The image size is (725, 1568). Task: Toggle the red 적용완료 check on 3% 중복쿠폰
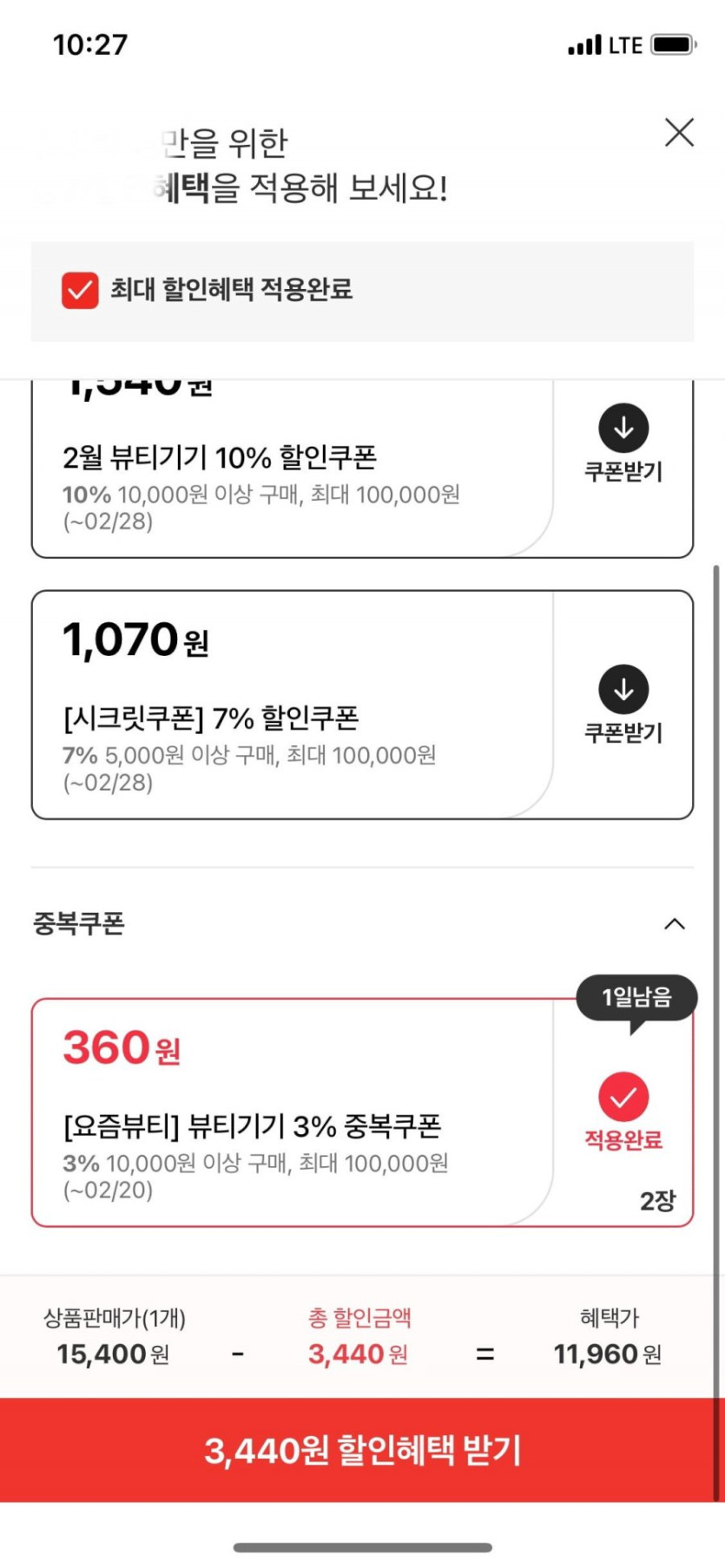623,1097
